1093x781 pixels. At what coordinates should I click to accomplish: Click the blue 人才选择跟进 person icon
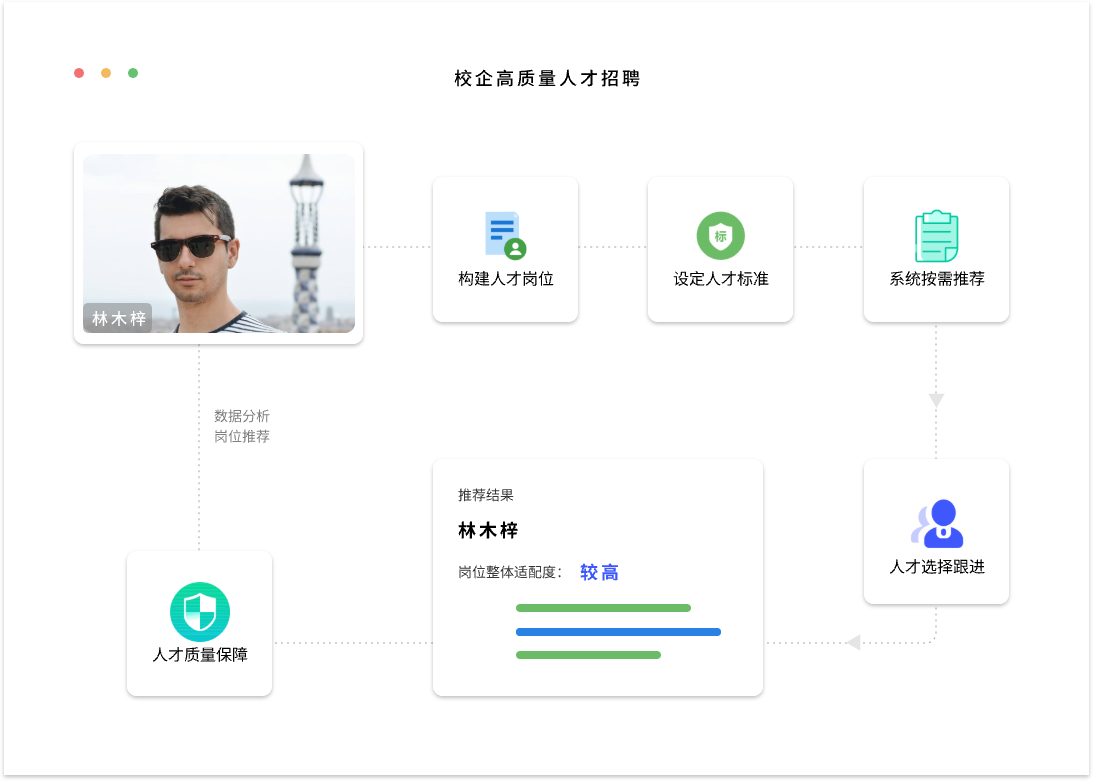(937, 523)
